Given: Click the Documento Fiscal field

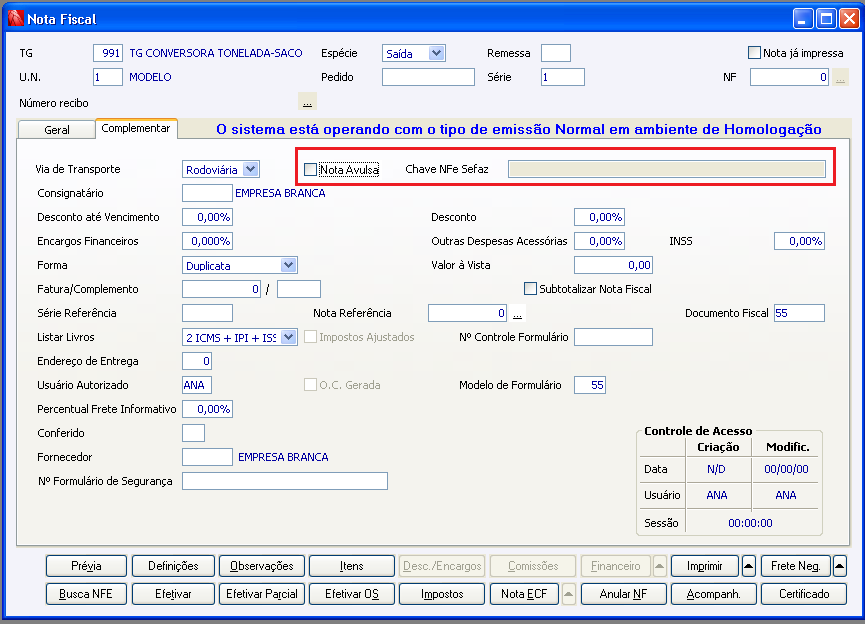Looking at the screenshot, I should point(799,313).
